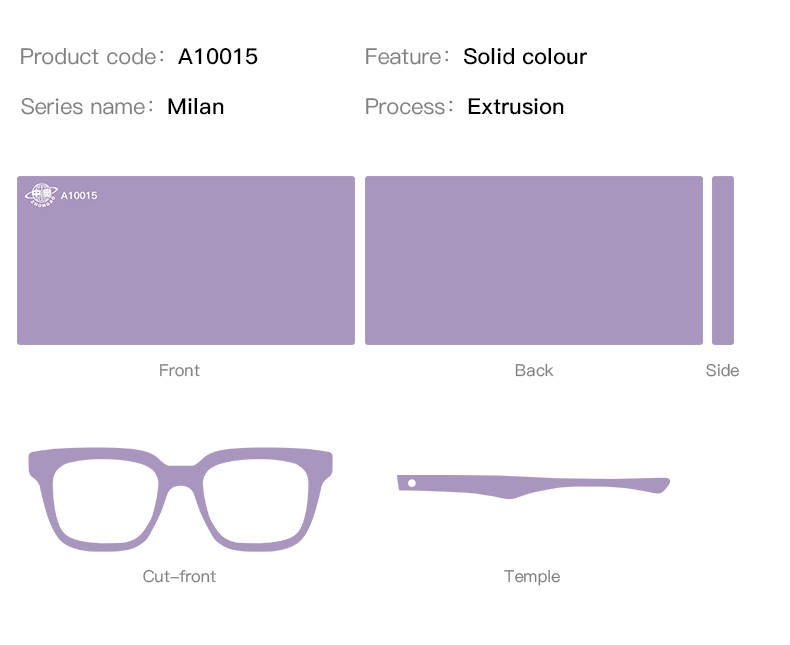Click the left lens opening of the frame

click(x=105, y=502)
